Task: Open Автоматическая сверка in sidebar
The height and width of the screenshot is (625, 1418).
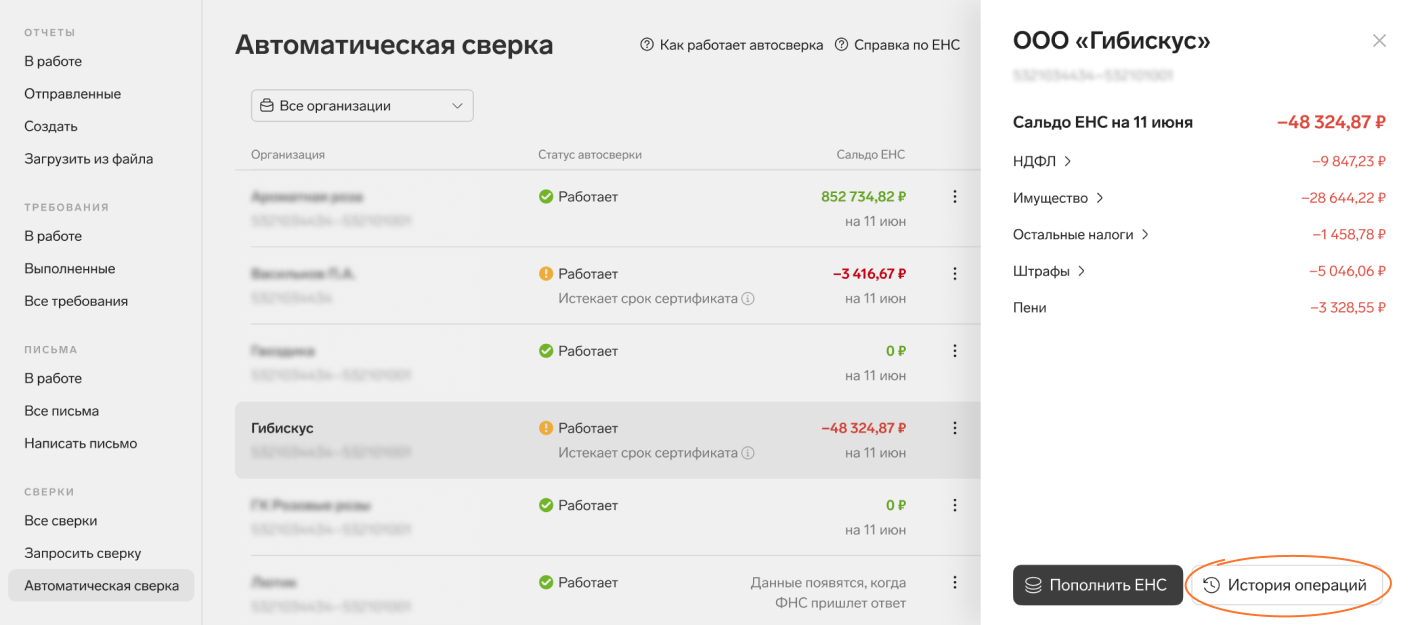Action: [x=101, y=586]
